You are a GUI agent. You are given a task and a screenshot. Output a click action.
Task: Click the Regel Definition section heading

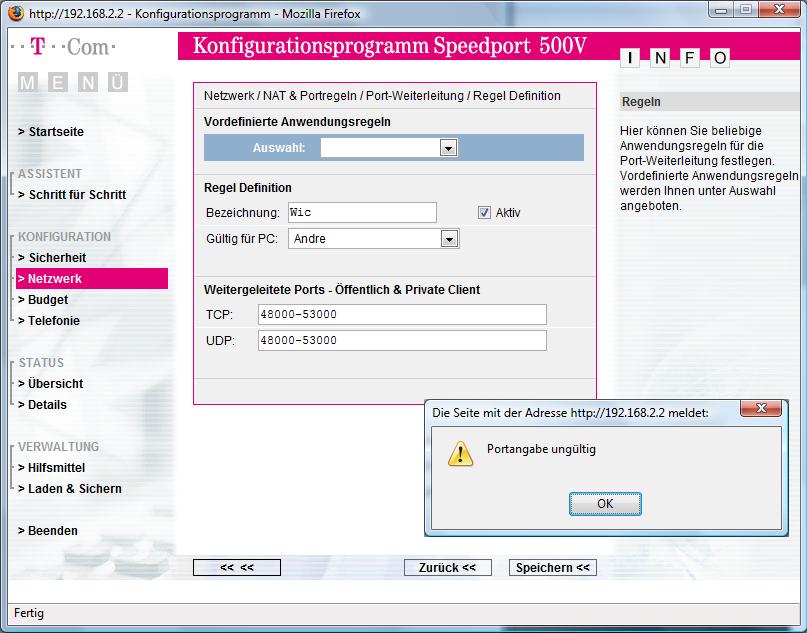pyautogui.click(x=248, y=188)
